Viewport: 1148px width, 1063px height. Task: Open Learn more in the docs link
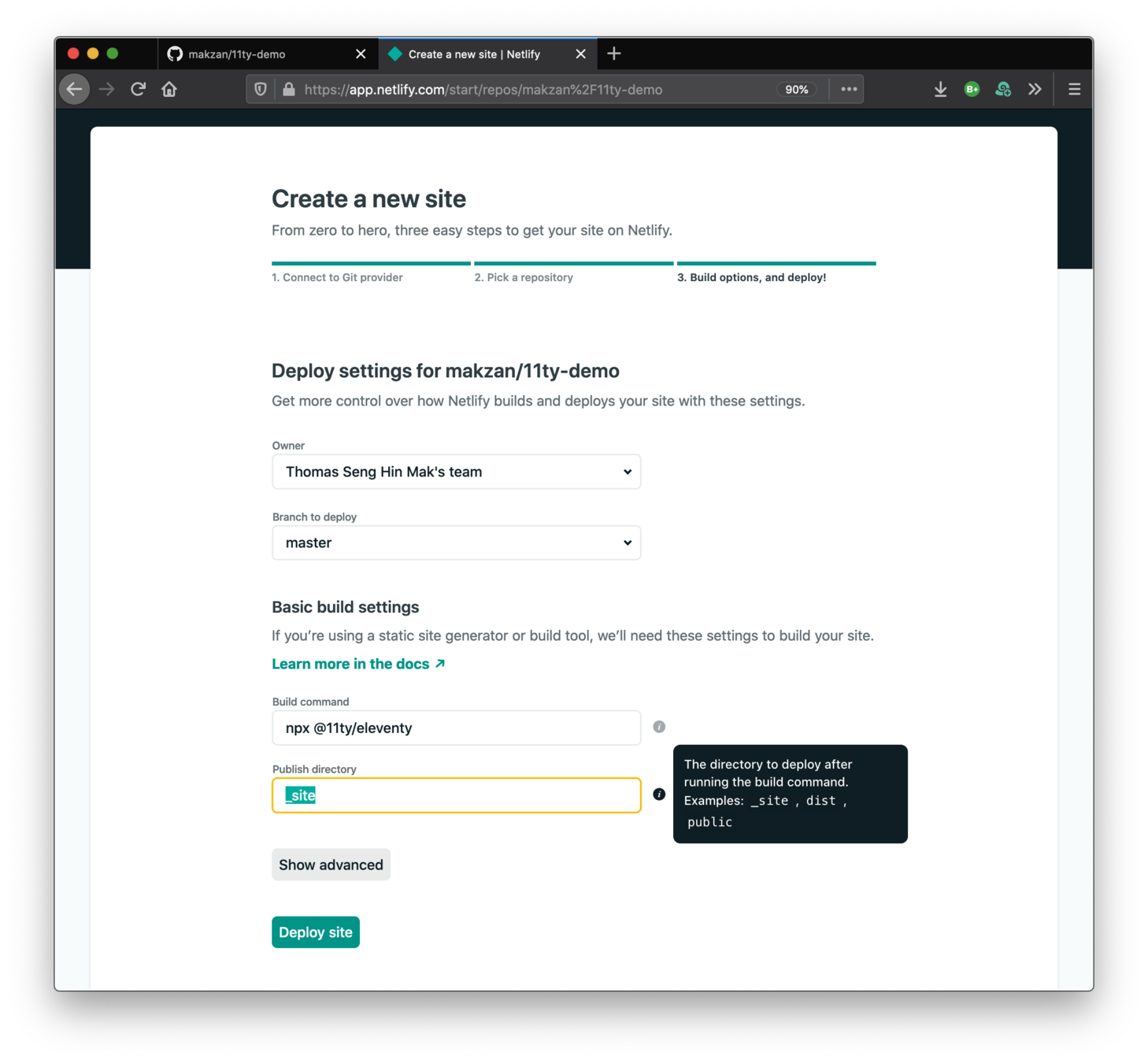tap(358, 664)
